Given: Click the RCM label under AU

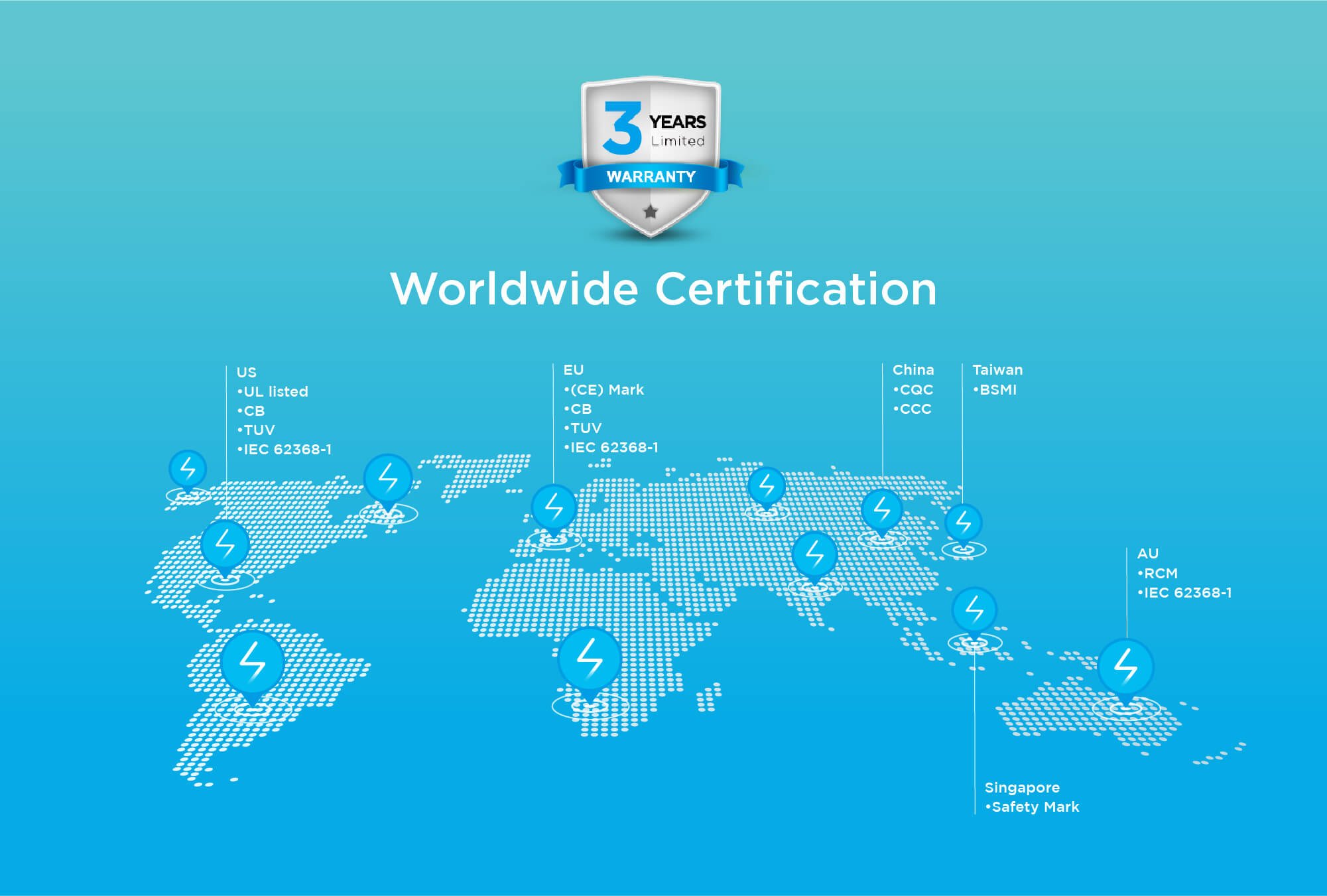Looking at the screenshot, I should coord(1160,573).
